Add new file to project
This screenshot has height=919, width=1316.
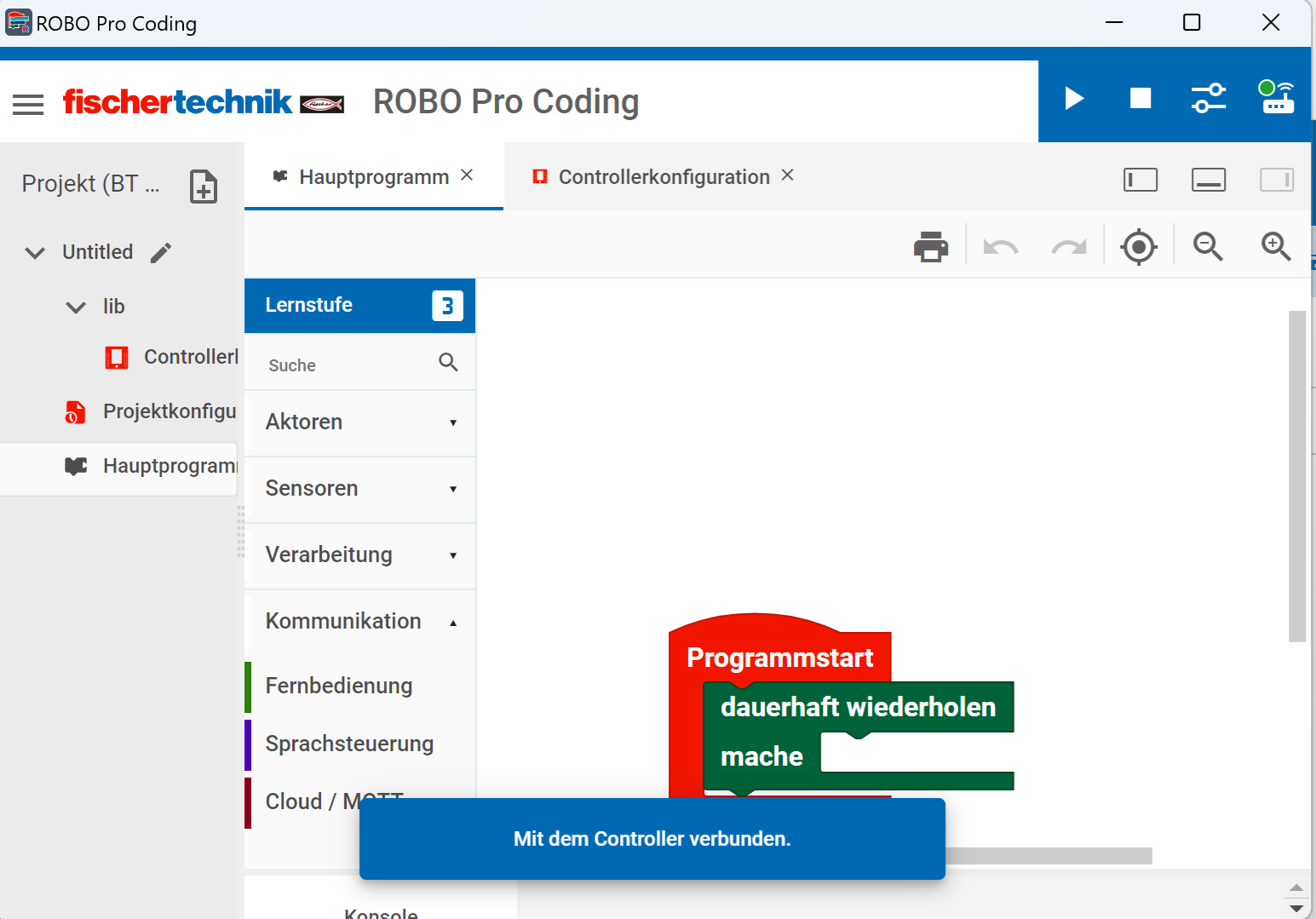204,187
